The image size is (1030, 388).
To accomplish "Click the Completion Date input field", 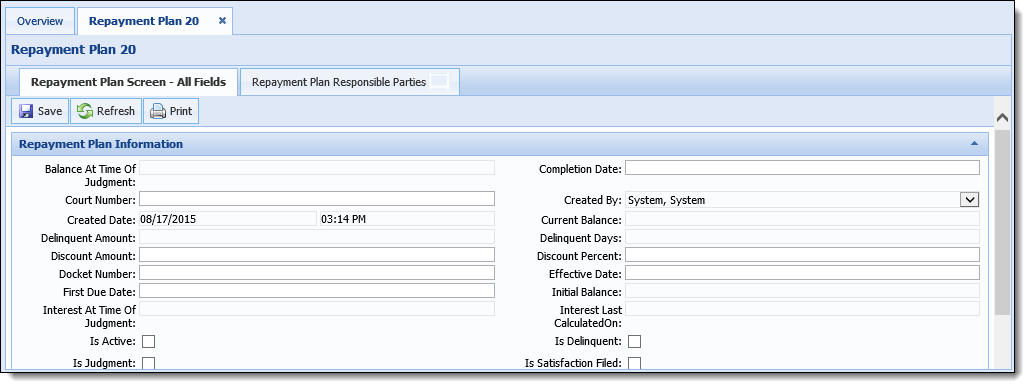I will pyautogui.click(x=802, y=167).
